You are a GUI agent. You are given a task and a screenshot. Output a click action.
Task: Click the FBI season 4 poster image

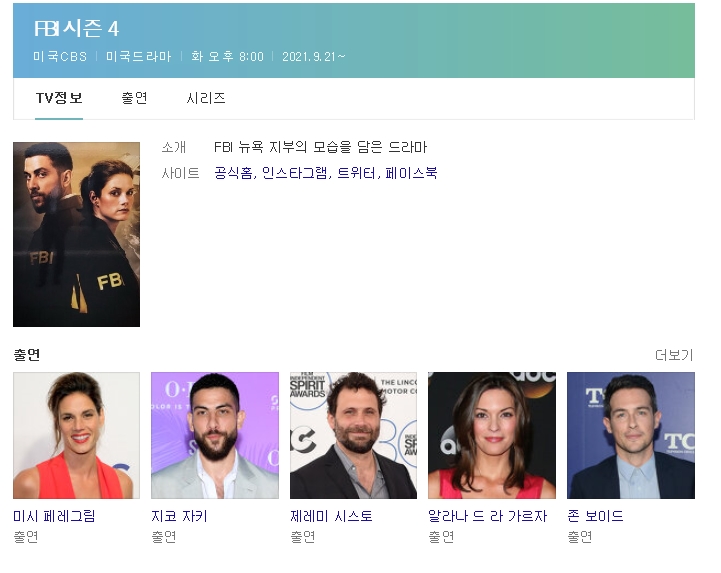click(x=76, y=235)
